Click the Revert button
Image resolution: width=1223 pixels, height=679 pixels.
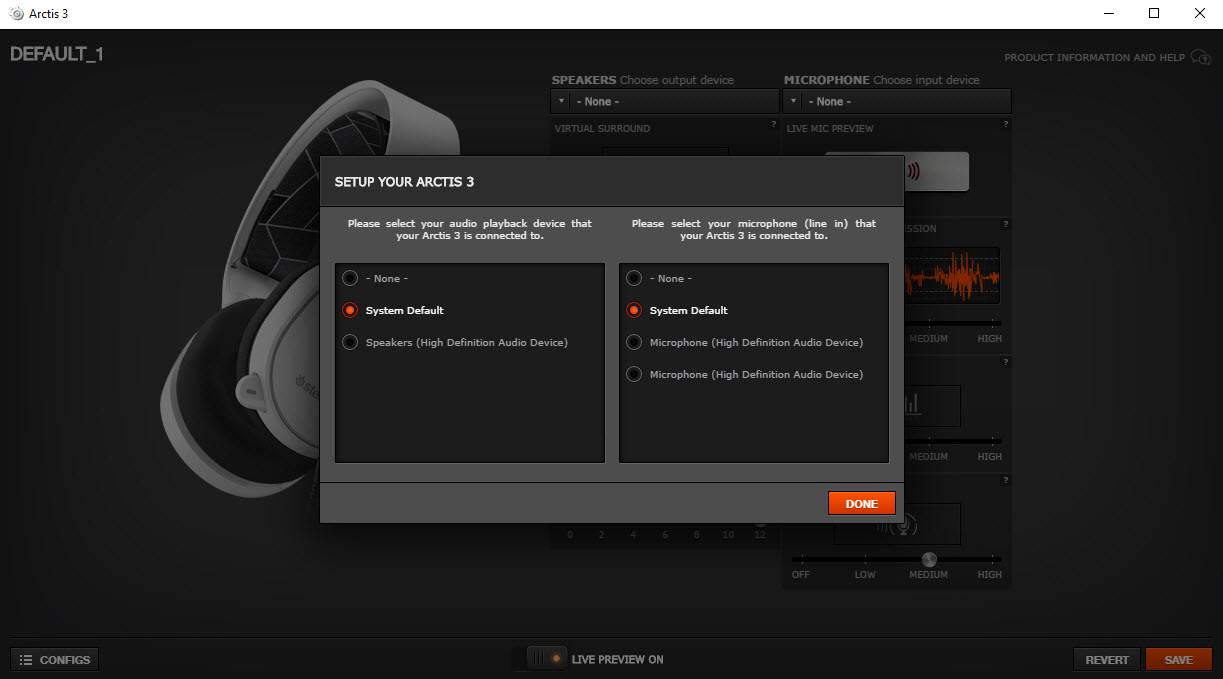pyautogui.click(x=1107, y=660)
